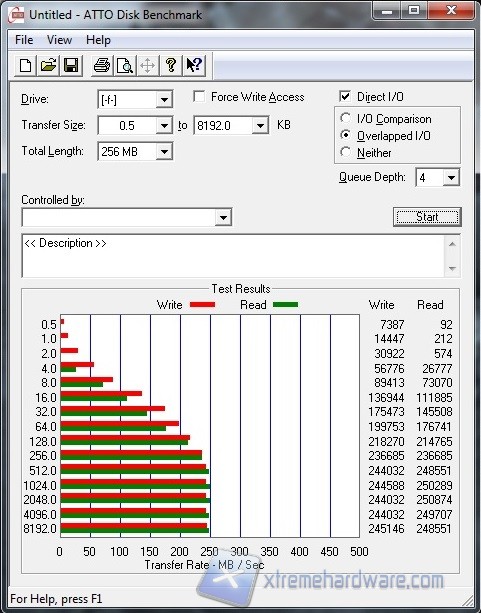Uncheck the Direct I/O checkbox

pos(345,97)
